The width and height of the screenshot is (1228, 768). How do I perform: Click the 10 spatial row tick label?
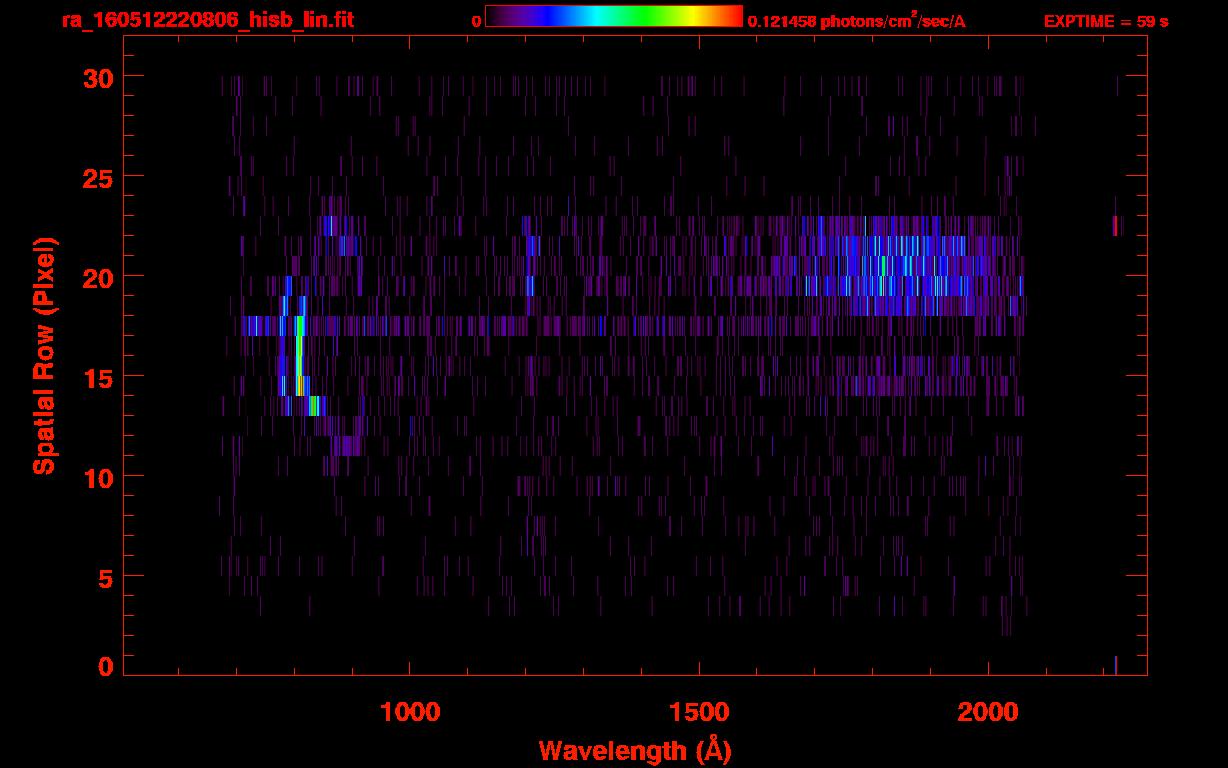(x=97, y=477)
